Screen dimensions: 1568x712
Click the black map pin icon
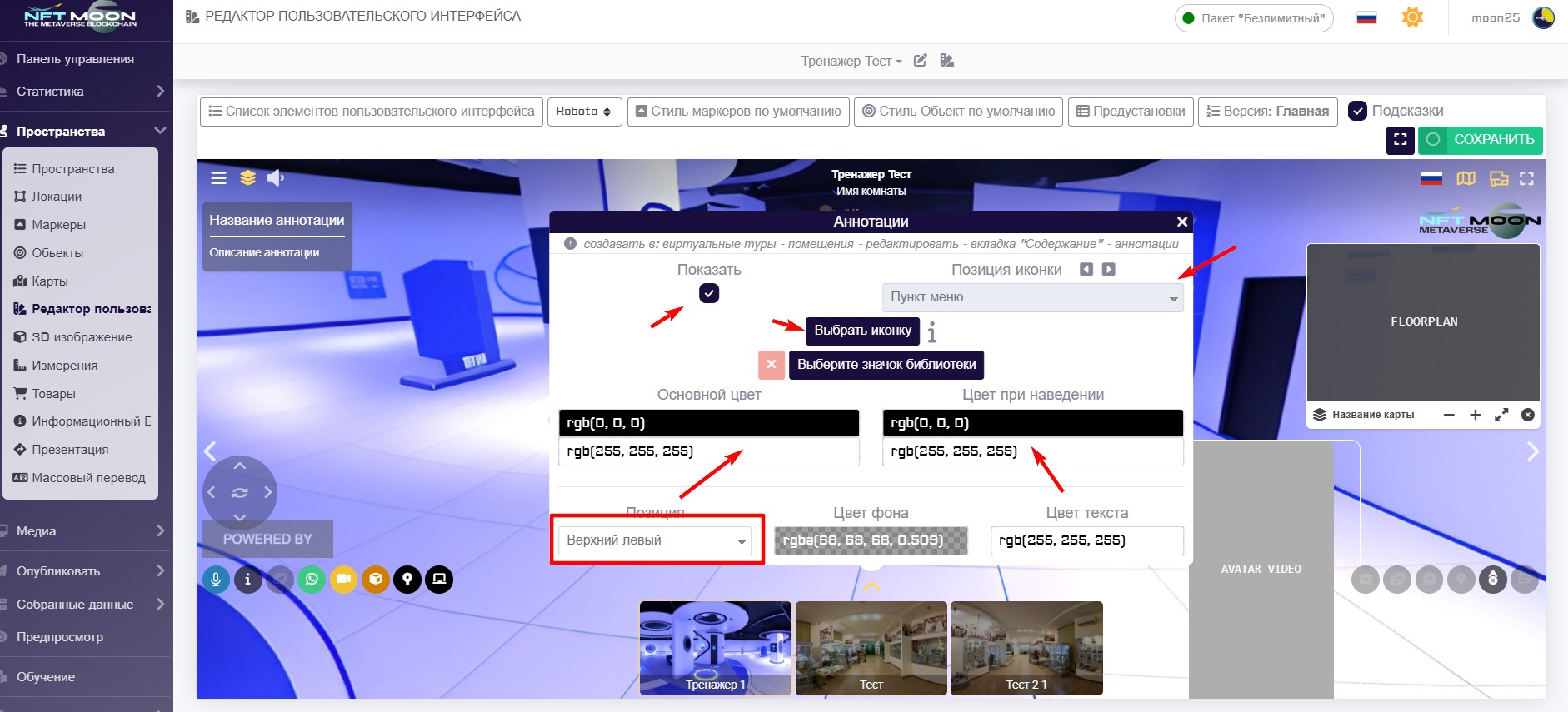click(x=407, y=579)
